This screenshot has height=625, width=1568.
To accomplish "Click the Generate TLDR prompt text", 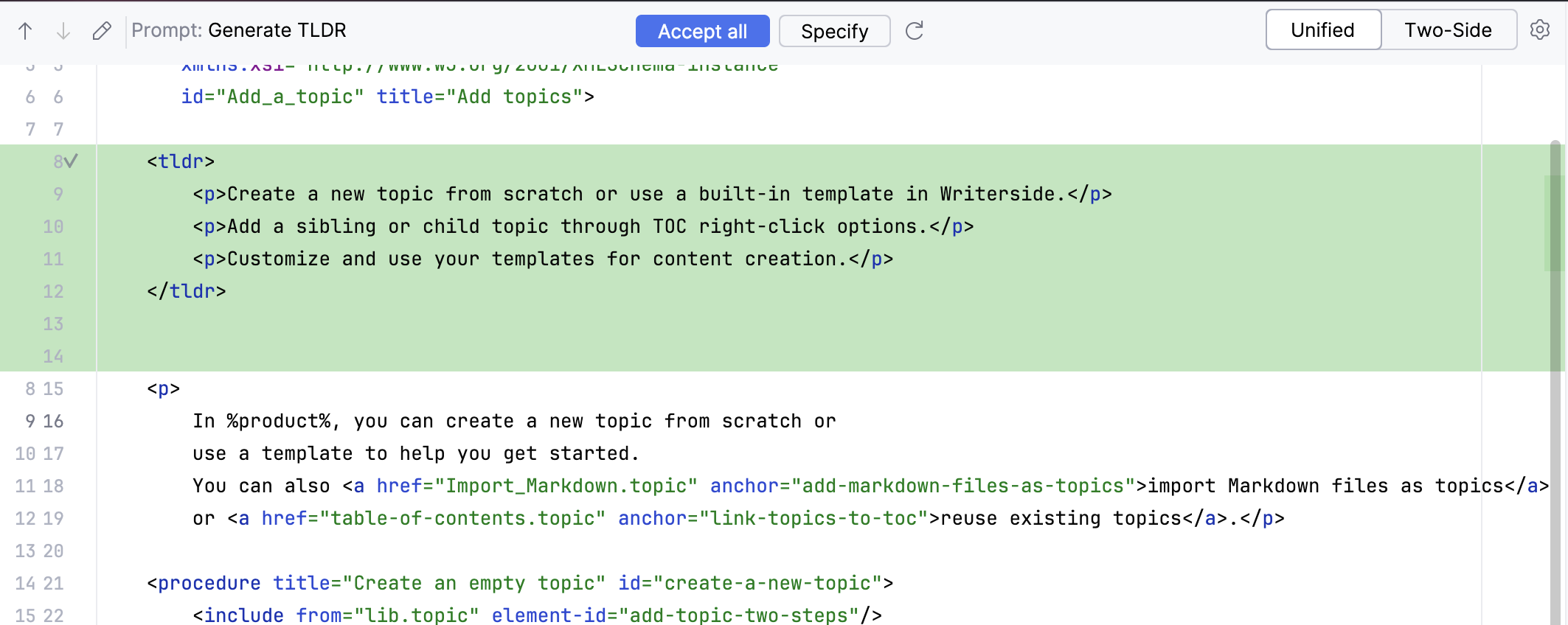I will click(277, 30).
